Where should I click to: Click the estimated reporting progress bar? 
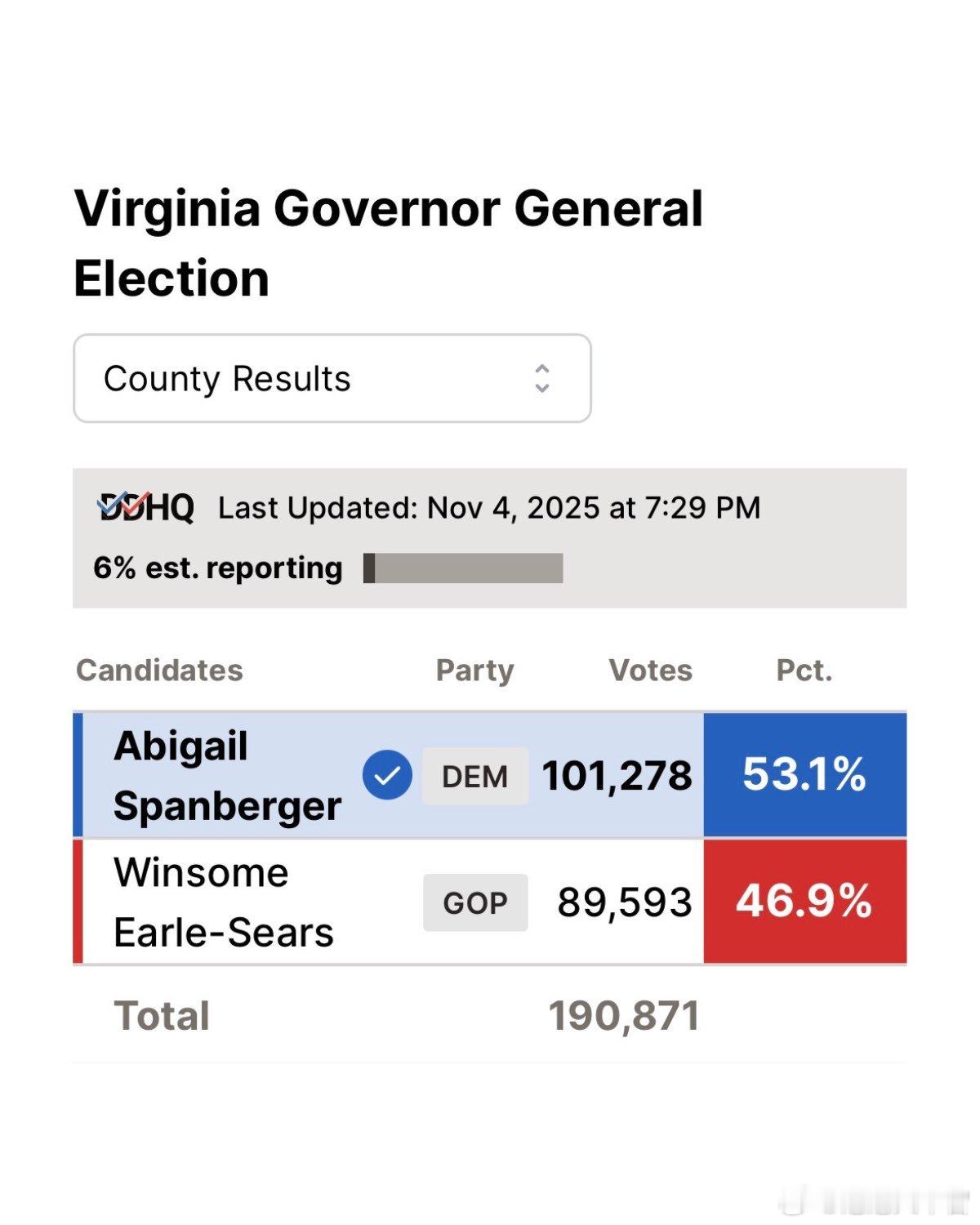tap(463, 568)
